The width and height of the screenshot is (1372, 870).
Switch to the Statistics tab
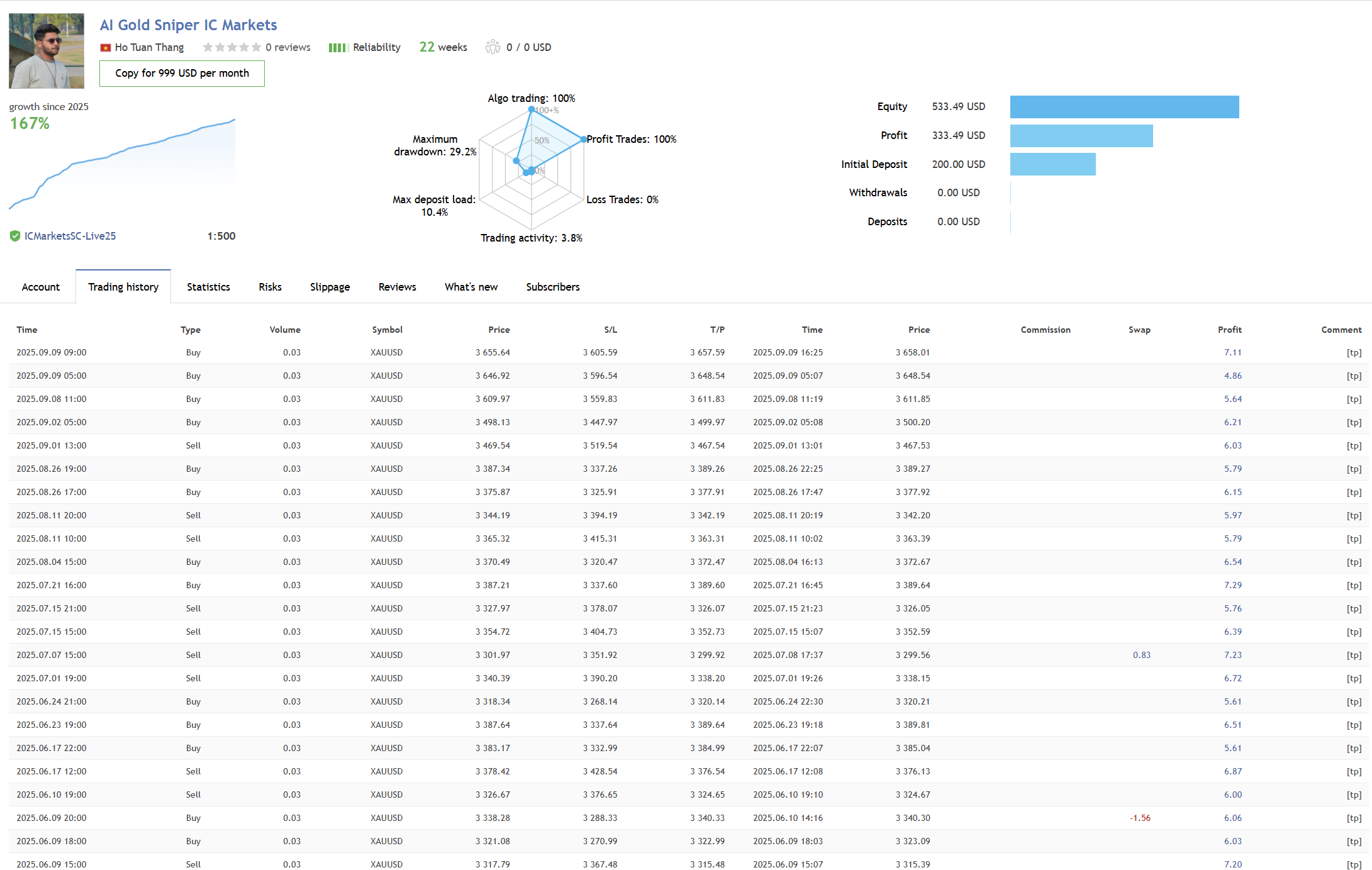click(208, 287)
